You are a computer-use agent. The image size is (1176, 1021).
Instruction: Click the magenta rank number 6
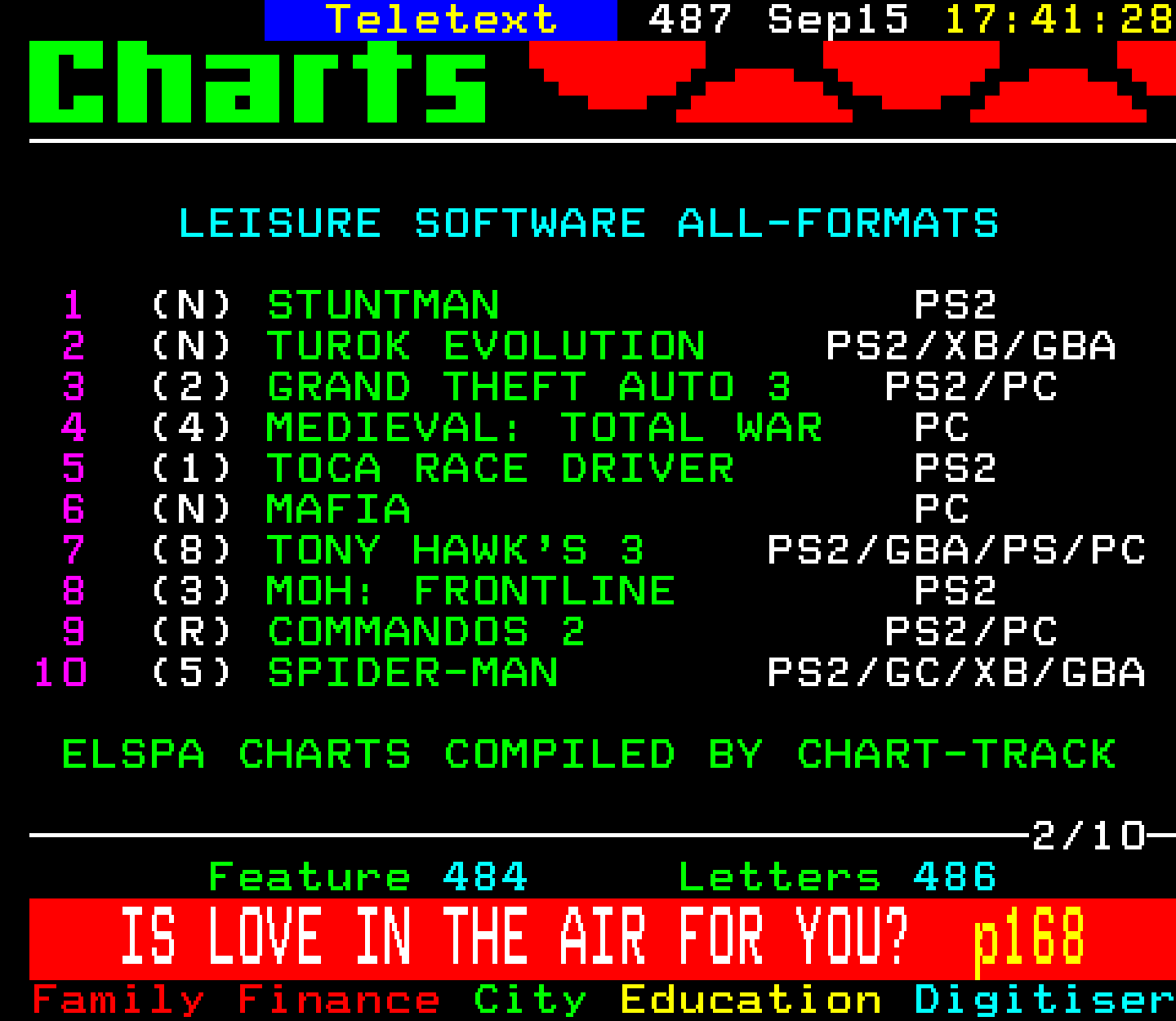(73, 510)
